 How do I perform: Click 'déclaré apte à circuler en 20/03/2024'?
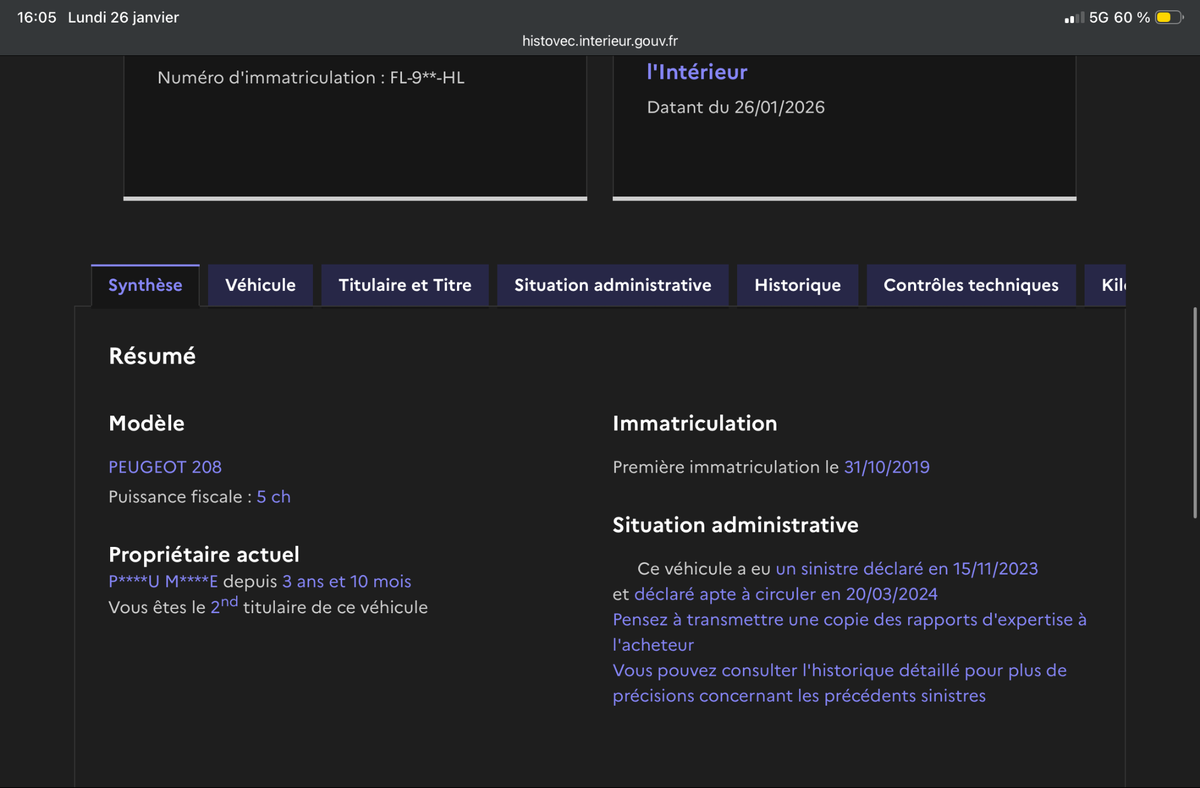(x=785, y=595)
